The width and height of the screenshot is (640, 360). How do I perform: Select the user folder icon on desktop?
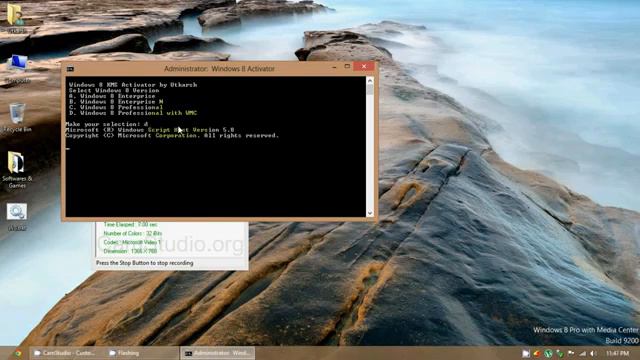tap(16, 18)
